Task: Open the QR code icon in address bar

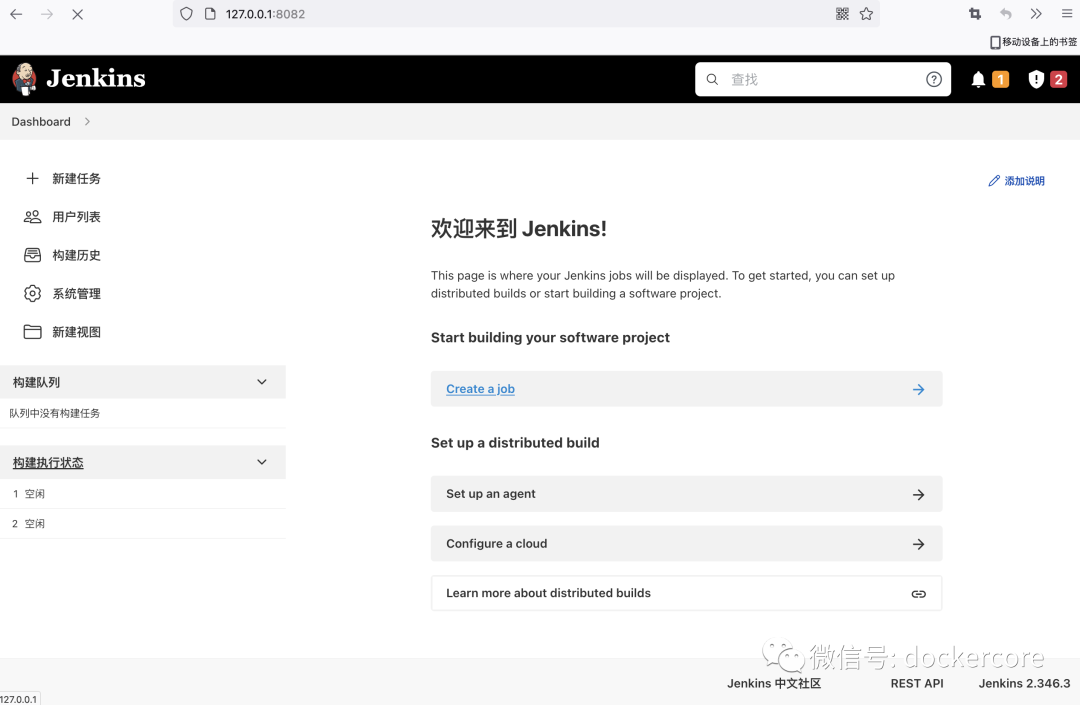Action: click(x=842, y=14)
